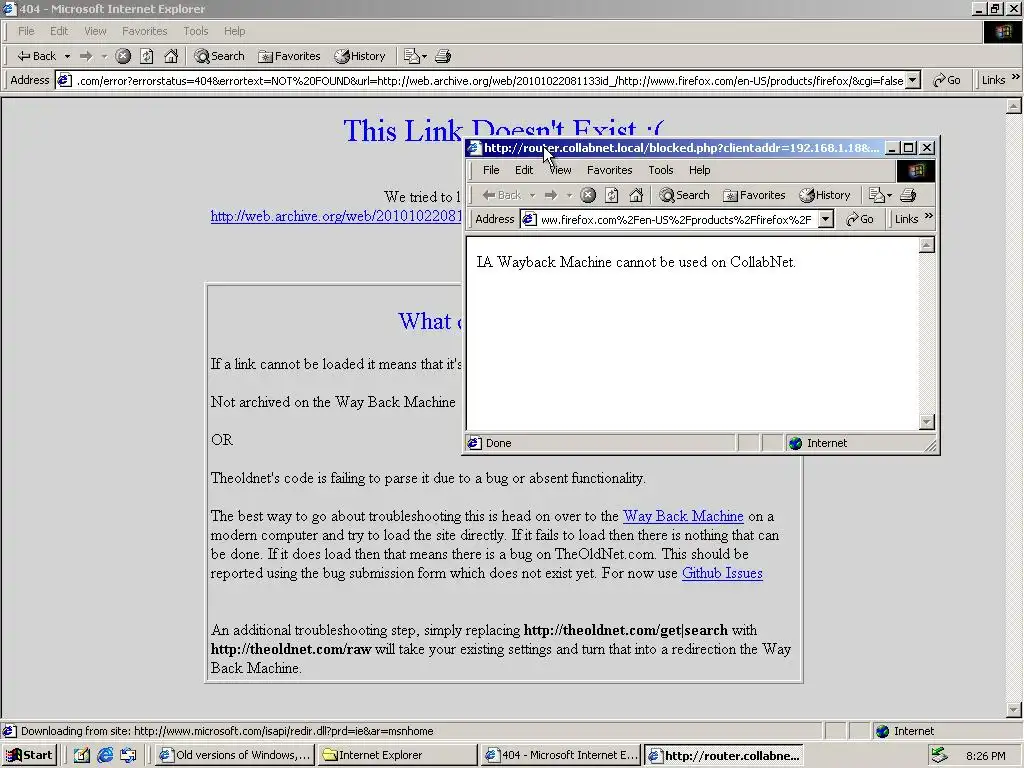
Task: Click web.archive.org link on 404 page
Action: 336,216
